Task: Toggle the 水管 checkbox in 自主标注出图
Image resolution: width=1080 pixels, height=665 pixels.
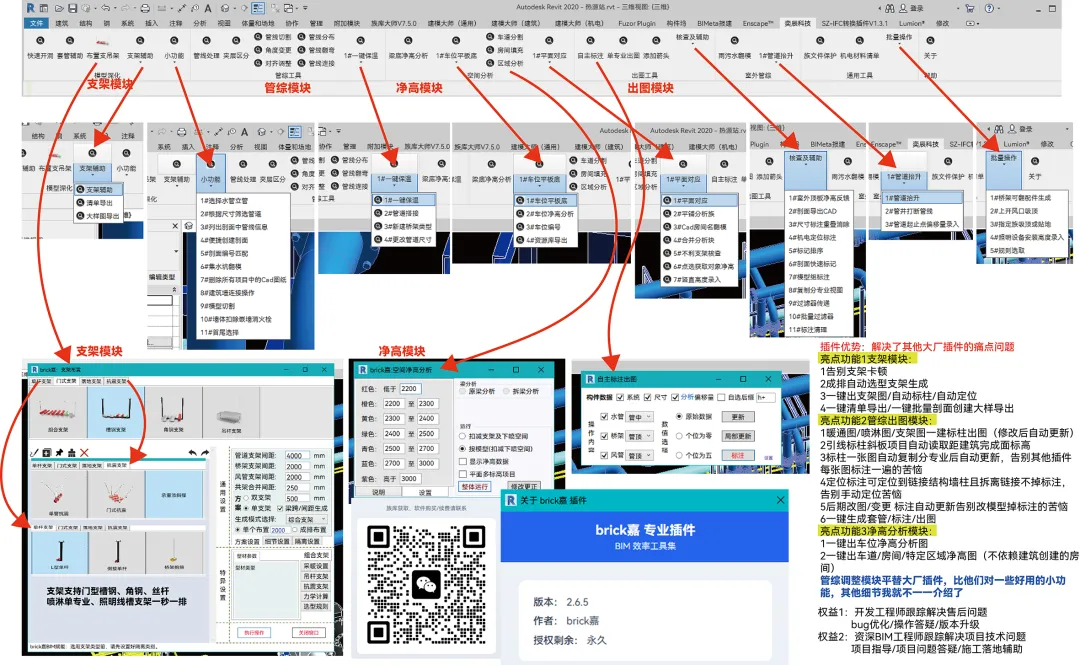Action: coord(604,416)
